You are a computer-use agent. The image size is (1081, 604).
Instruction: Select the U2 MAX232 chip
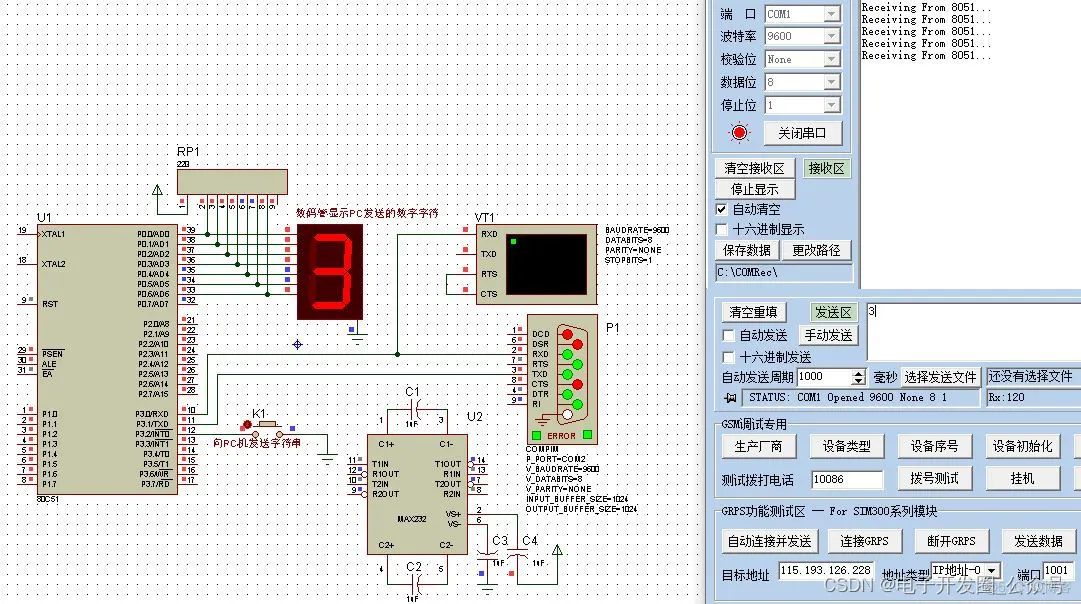tap(417, 494)
